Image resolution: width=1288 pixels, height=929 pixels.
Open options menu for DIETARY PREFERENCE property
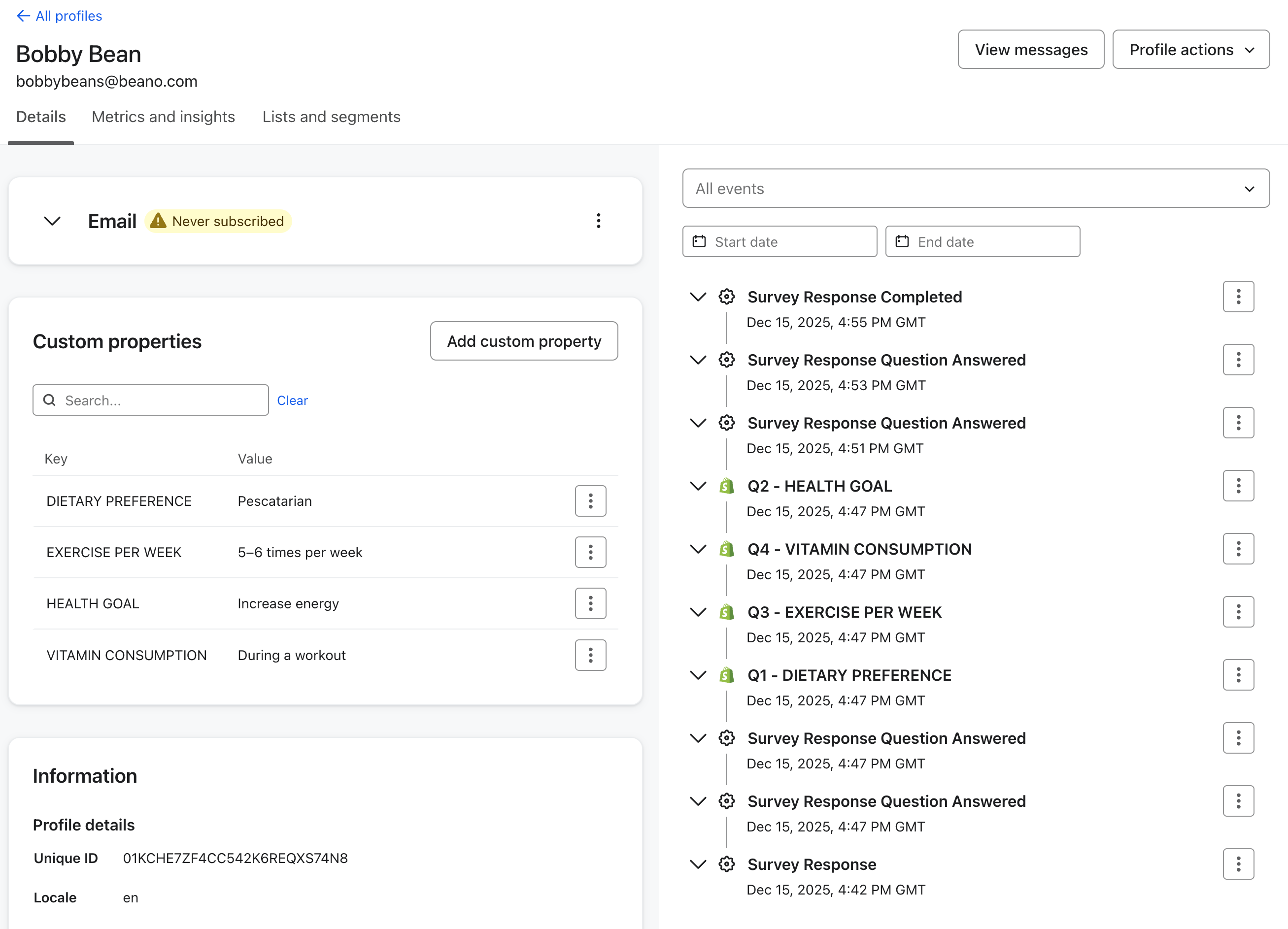(590, 501)
